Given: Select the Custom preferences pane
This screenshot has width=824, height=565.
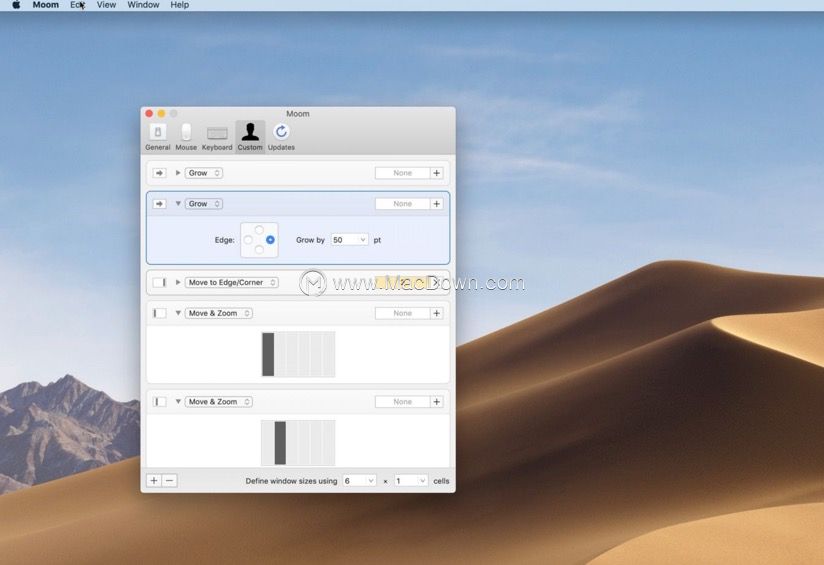Looking at the screenshot, I should pyautogui.click(x=250, y=137).
